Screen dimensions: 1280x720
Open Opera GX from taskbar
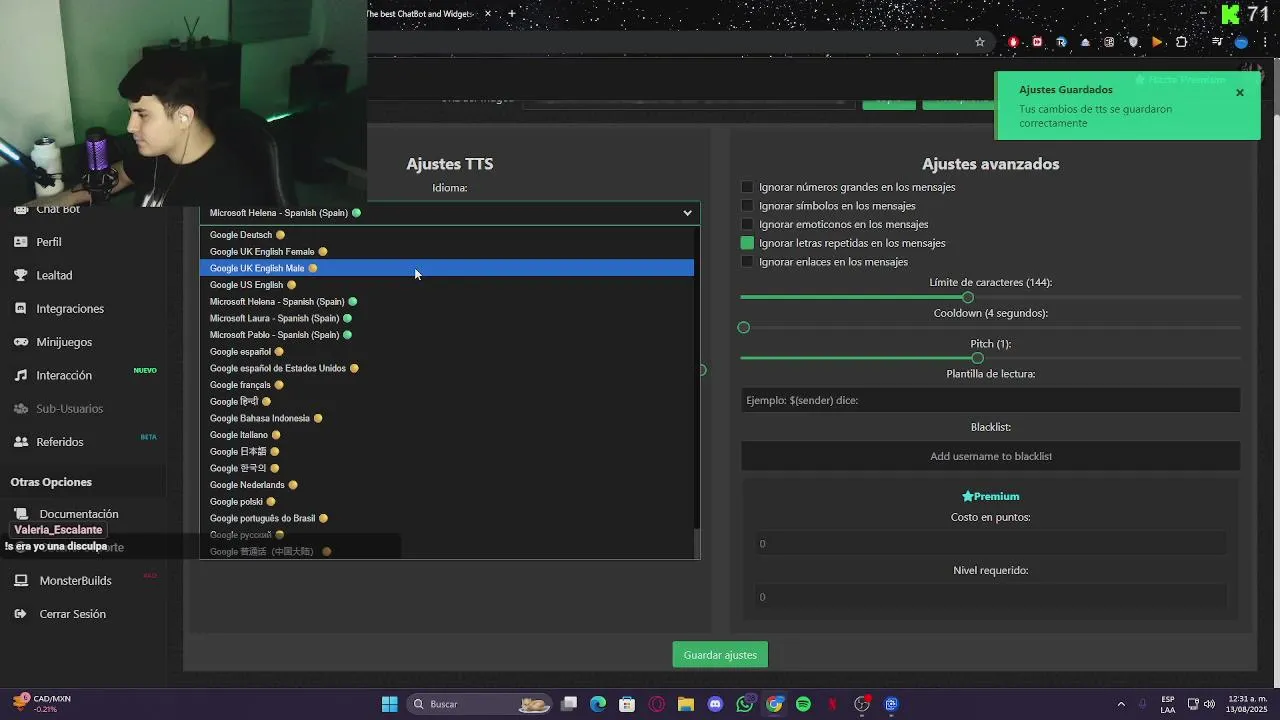657,704
